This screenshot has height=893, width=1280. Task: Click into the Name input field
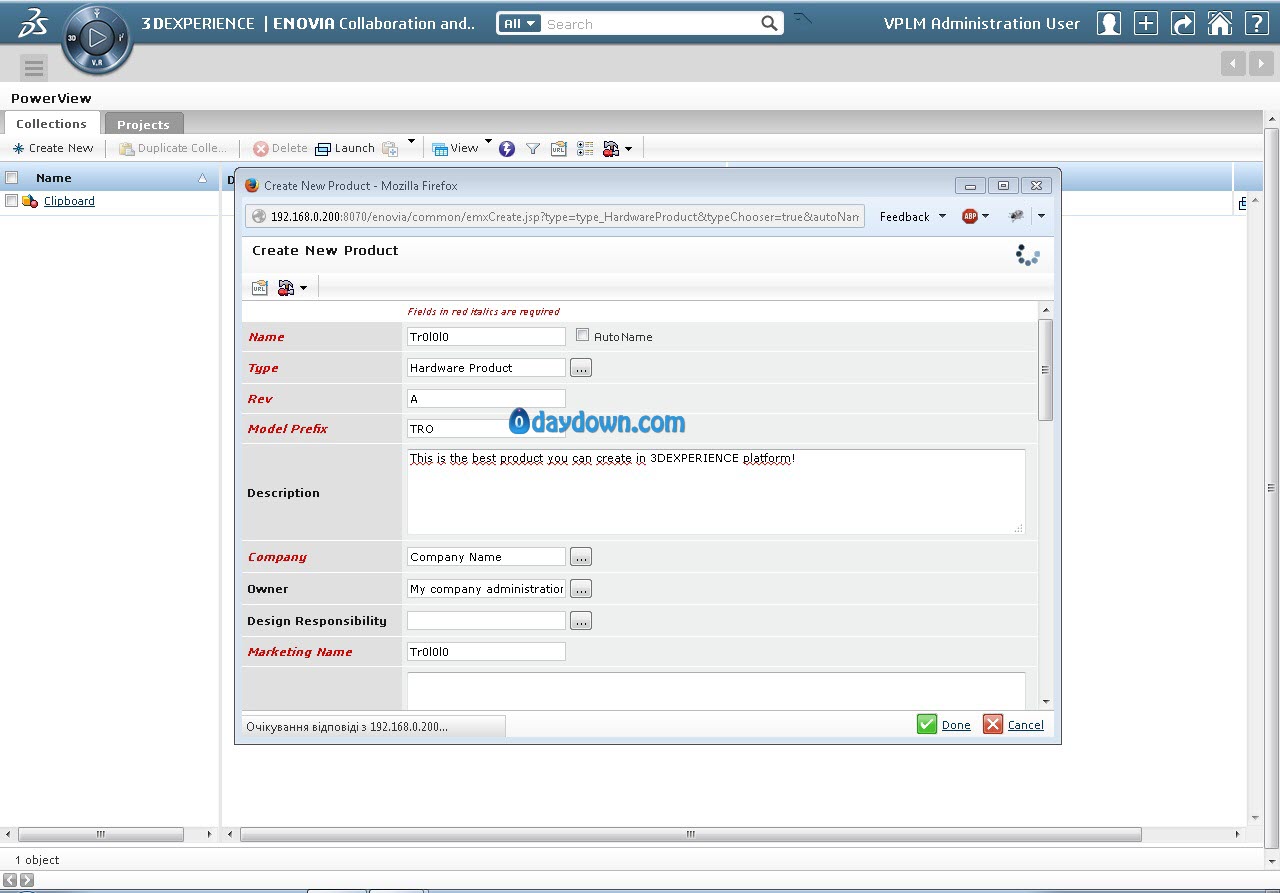[x=486, y=337]
